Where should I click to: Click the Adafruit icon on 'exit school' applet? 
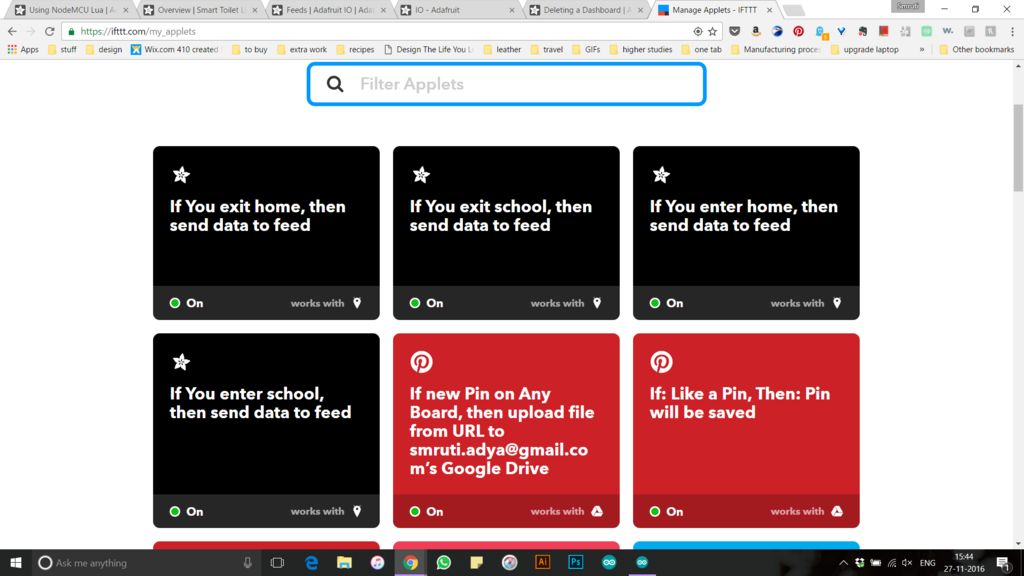click(x=421, y=174)
